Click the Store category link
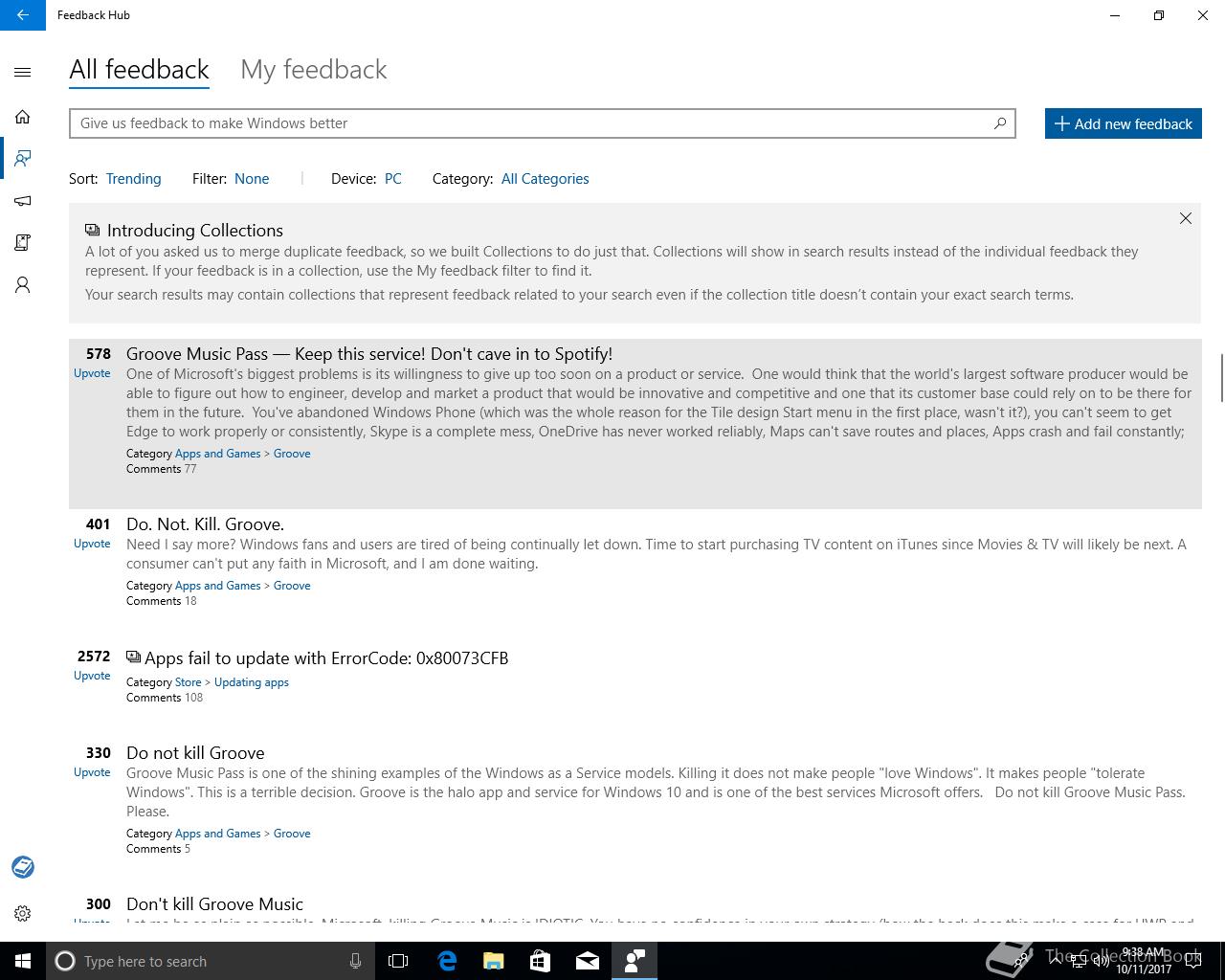 pyautogui.click(x=188, y=682)
